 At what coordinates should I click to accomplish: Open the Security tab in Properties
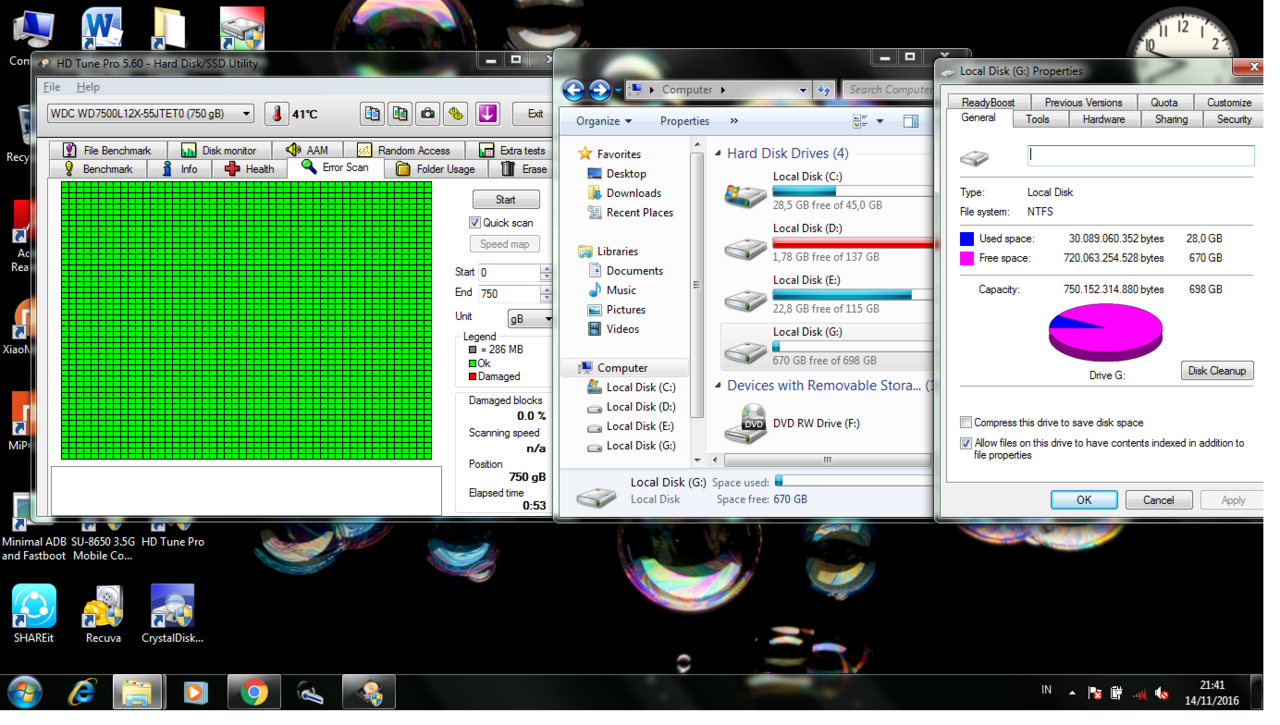pyautogui.click(x=1234, y=119)
